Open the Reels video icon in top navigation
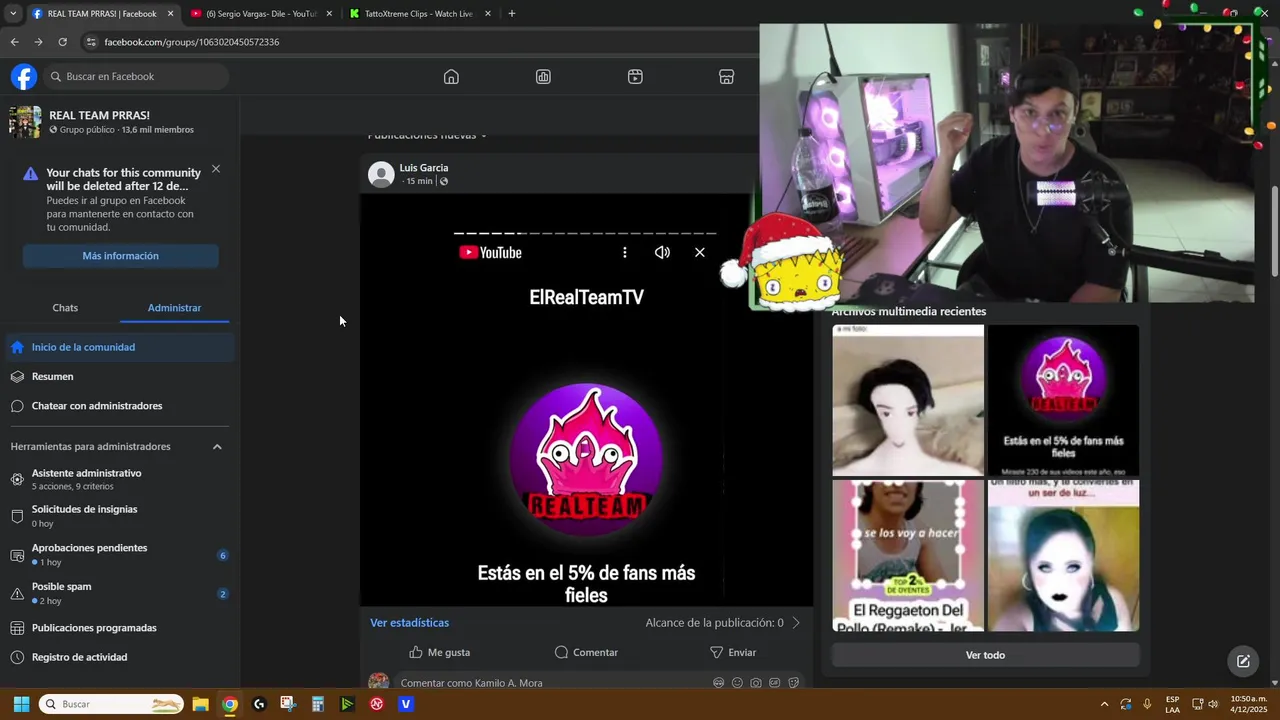The image size is (1280, 720). (635, 77)
